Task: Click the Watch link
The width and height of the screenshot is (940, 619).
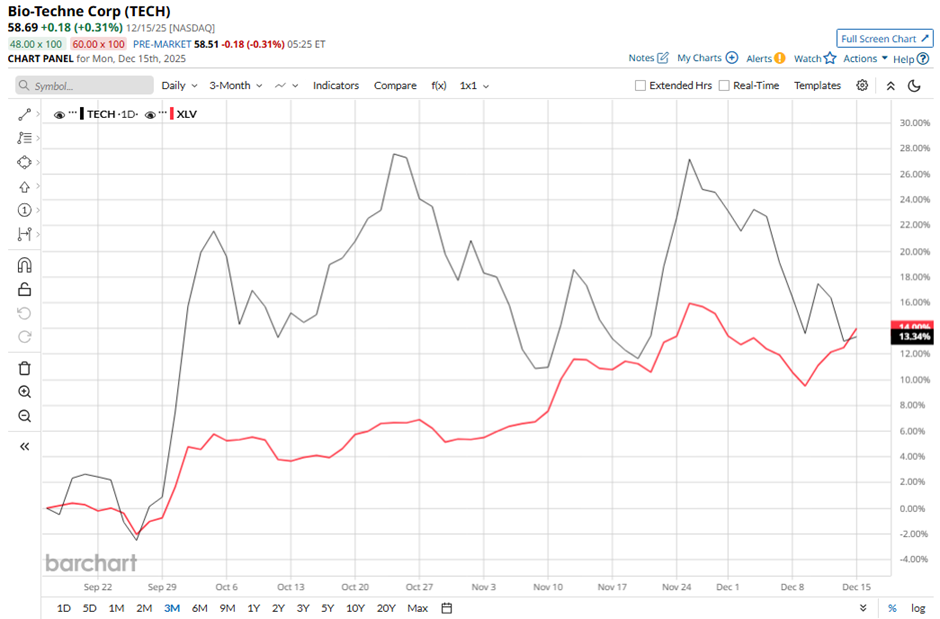Action: click(808, 58)
